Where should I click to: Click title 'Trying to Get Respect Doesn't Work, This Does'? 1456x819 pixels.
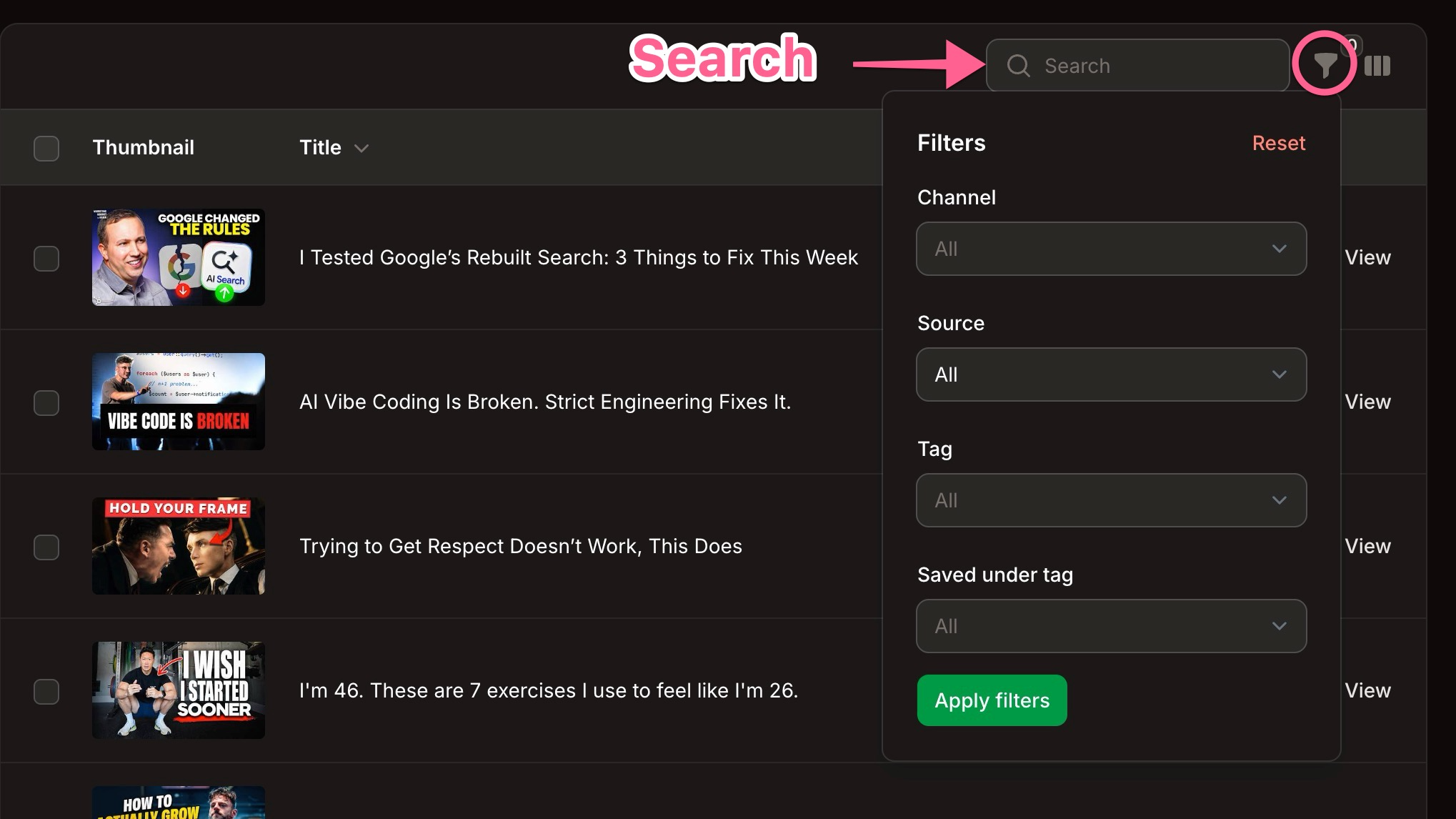pos(521,546)
